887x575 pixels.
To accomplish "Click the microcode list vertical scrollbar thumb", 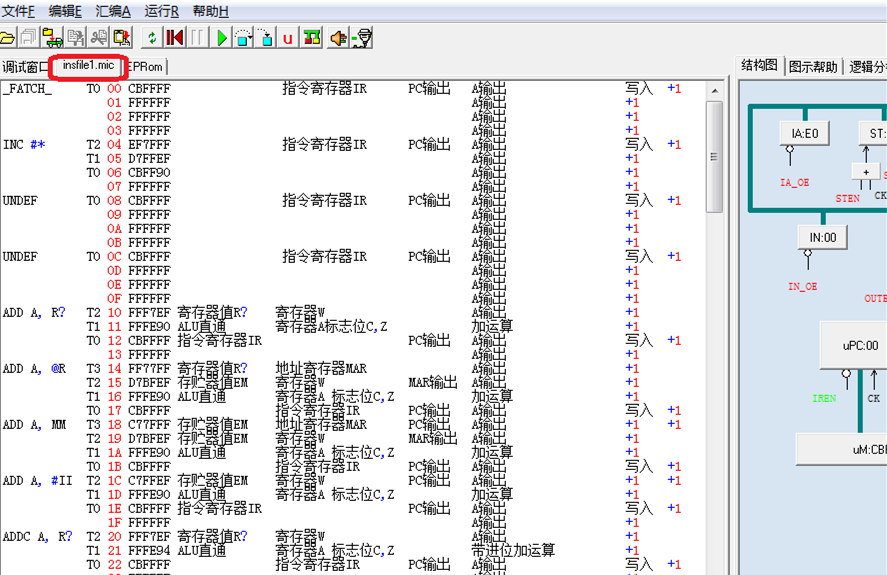I will pyautogui.click(x=713, y=155).
